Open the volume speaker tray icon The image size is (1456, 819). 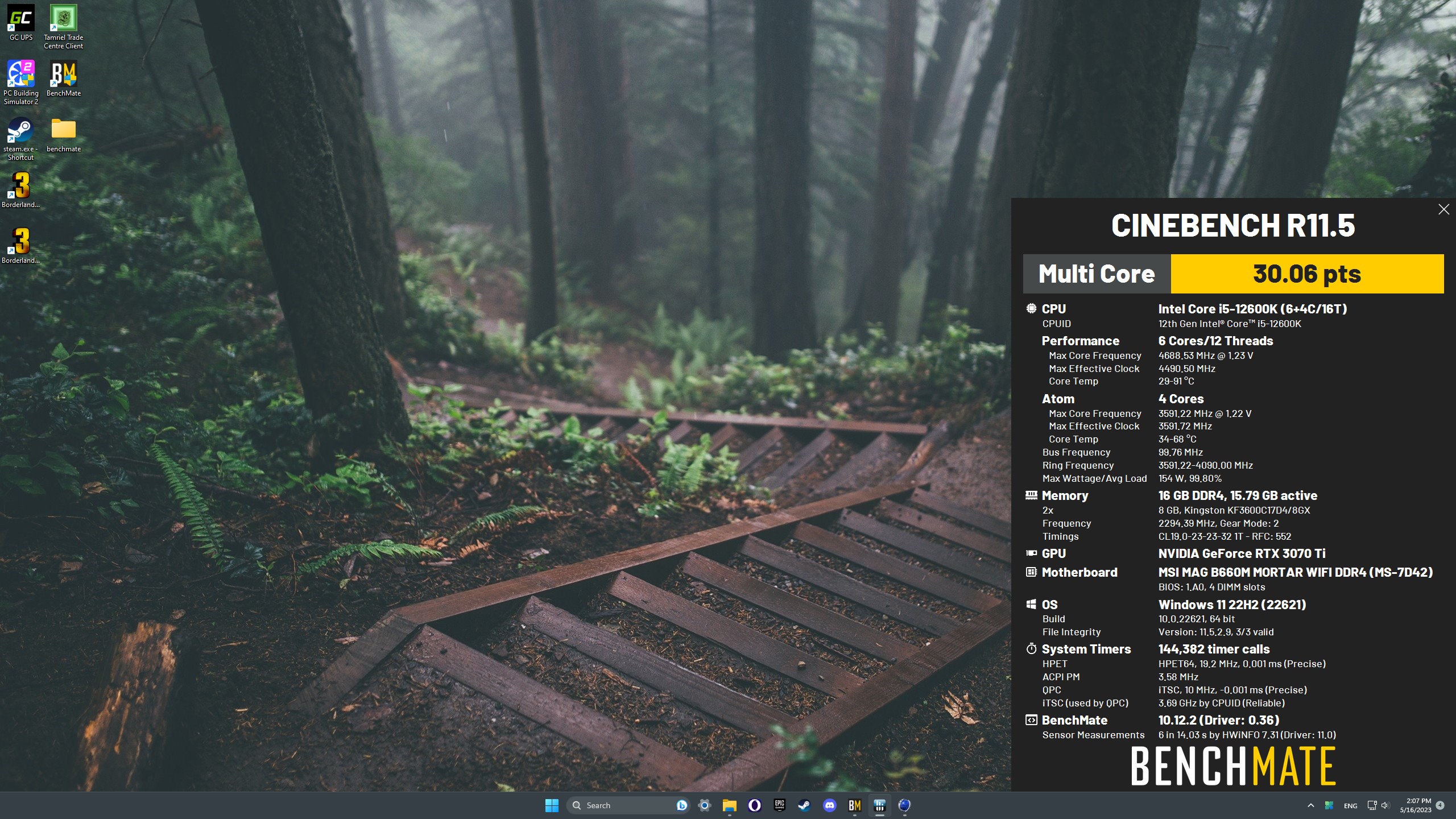point(1385,805)
